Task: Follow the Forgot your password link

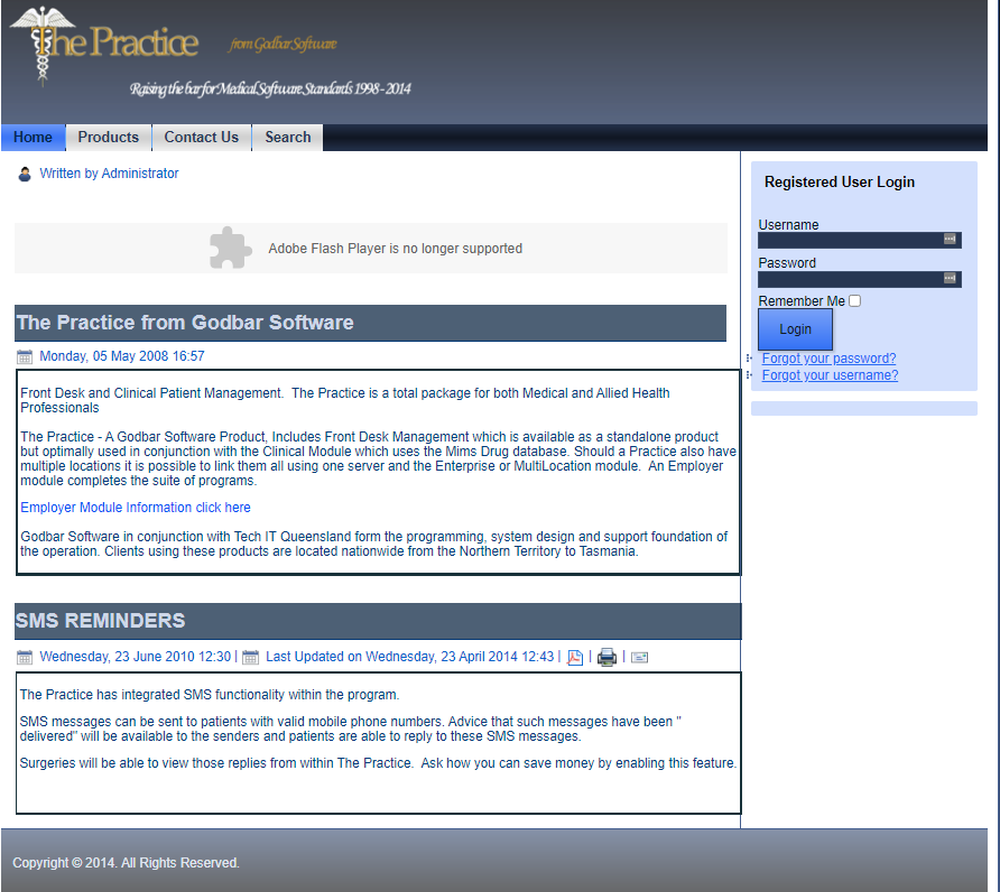Action: (828, 358)
